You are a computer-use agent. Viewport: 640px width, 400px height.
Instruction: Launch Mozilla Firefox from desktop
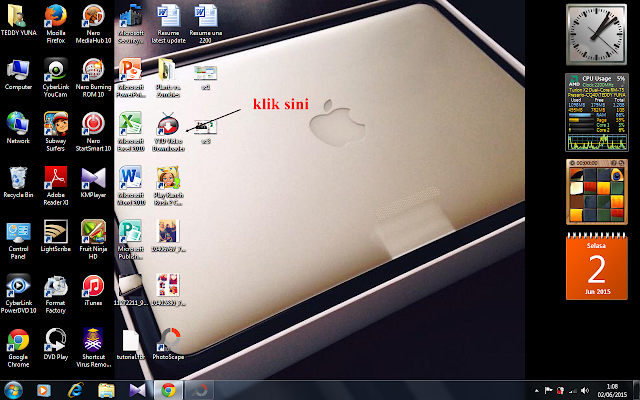pyautogui.click(x=56, y=24)
